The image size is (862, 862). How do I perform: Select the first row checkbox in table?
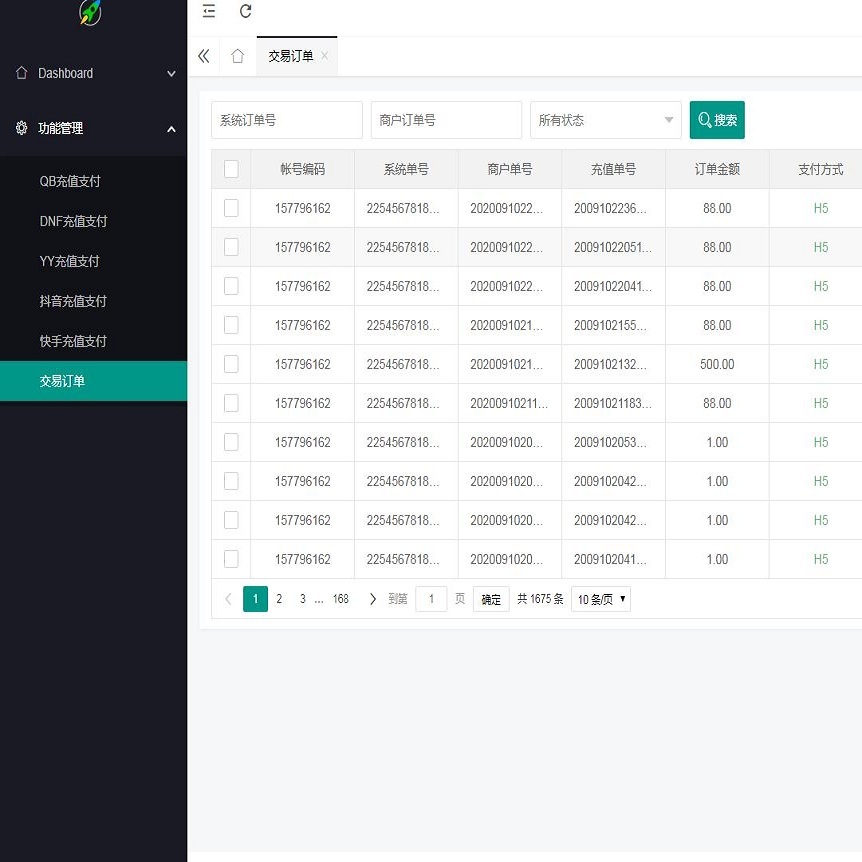point(231,208)
